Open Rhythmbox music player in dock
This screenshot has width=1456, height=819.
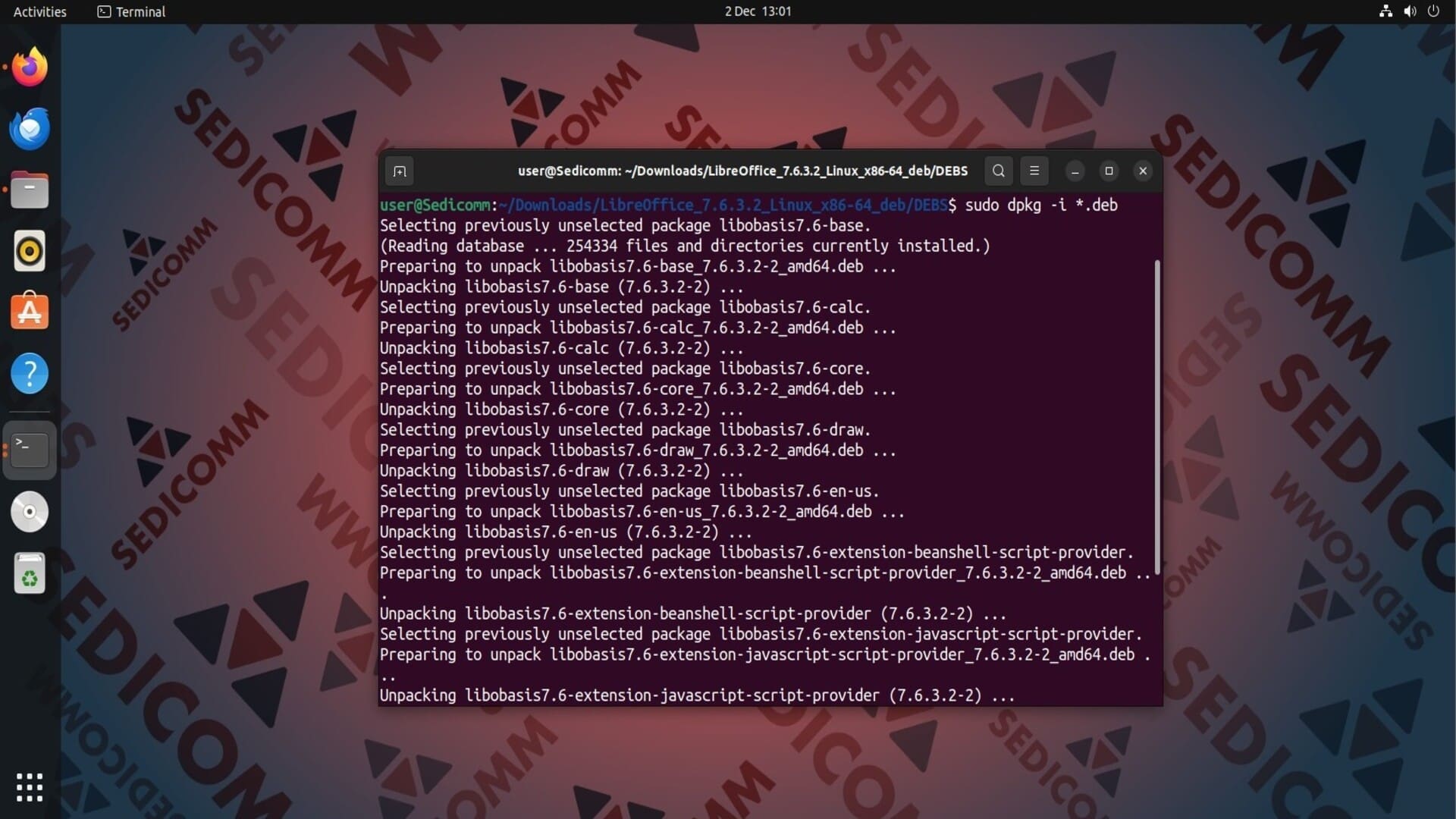(30, 251)
